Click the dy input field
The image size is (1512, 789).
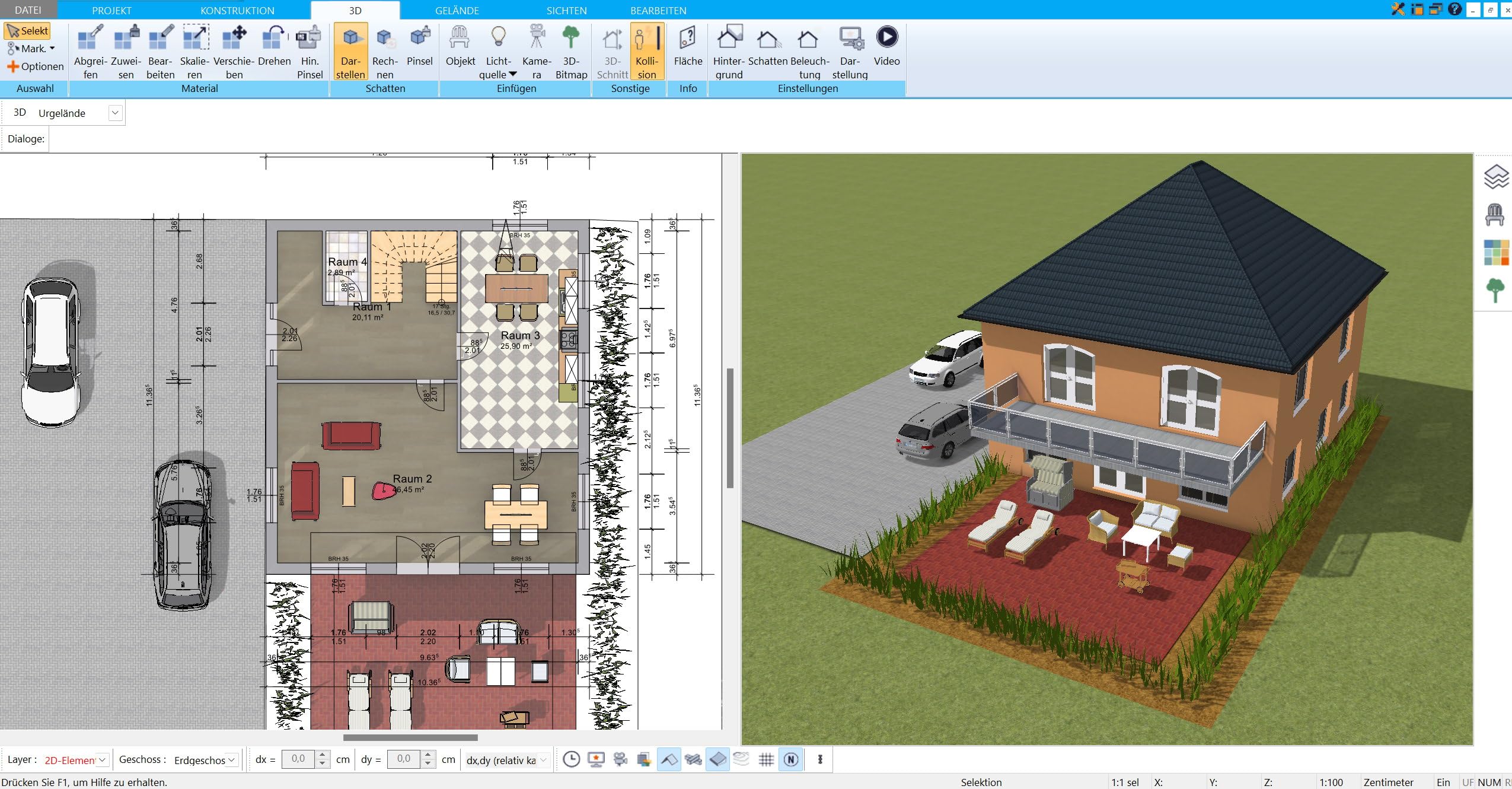[x=404, y=759]
